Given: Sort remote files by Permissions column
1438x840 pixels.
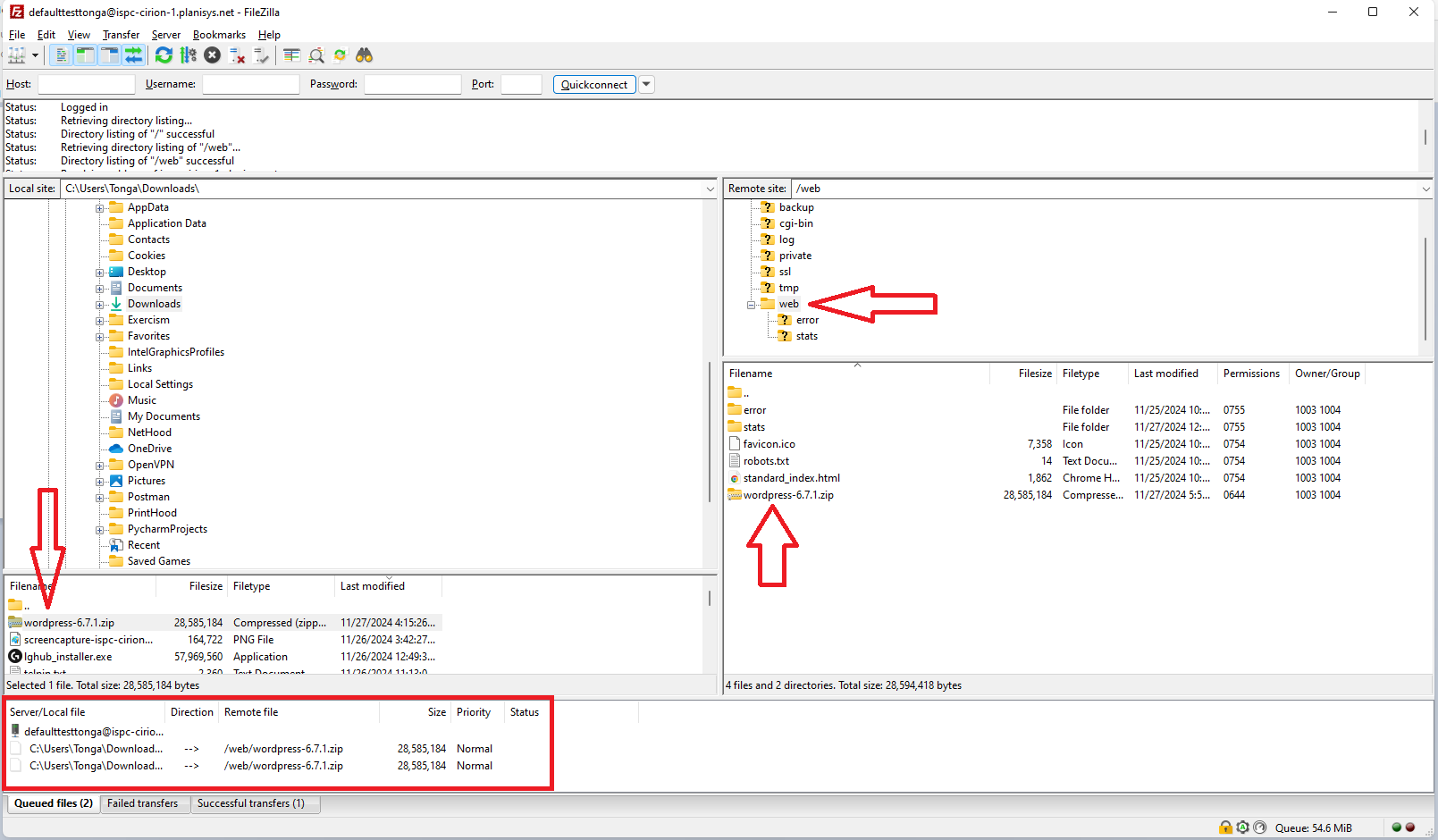Looking at the screenshot, I should click(1253, 374).
